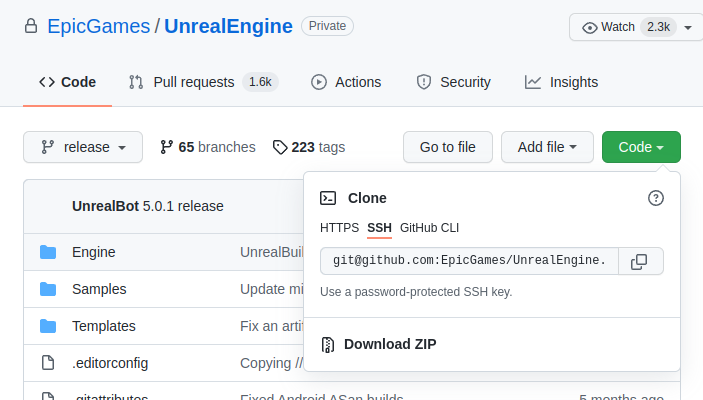Select the Code tab

[68, 82]
